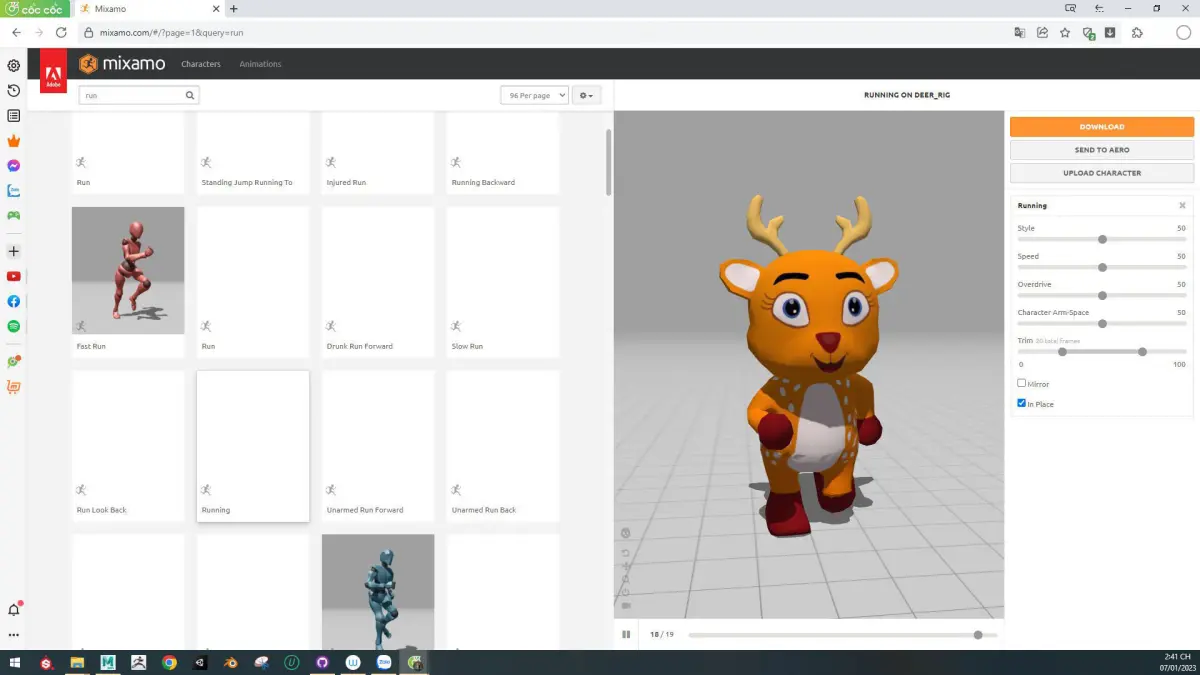Click the Trim start handle
This screenshot has height=675, width=1200.
point(1062,351)
